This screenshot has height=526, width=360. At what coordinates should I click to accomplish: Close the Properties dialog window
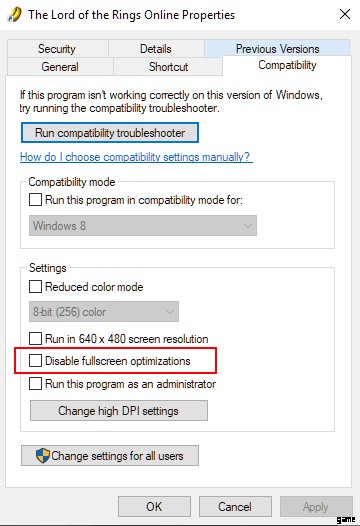point(345,14)
